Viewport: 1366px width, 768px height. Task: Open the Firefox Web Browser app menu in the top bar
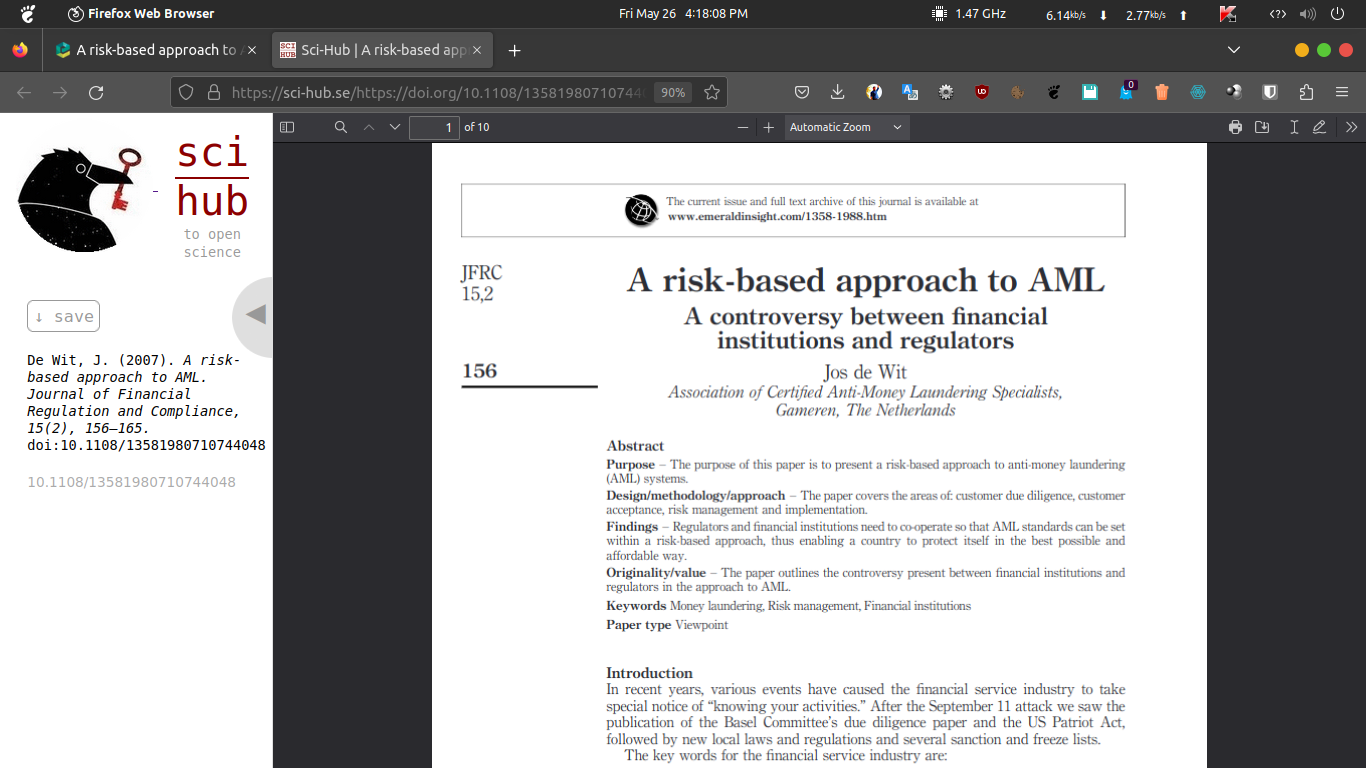141,14
